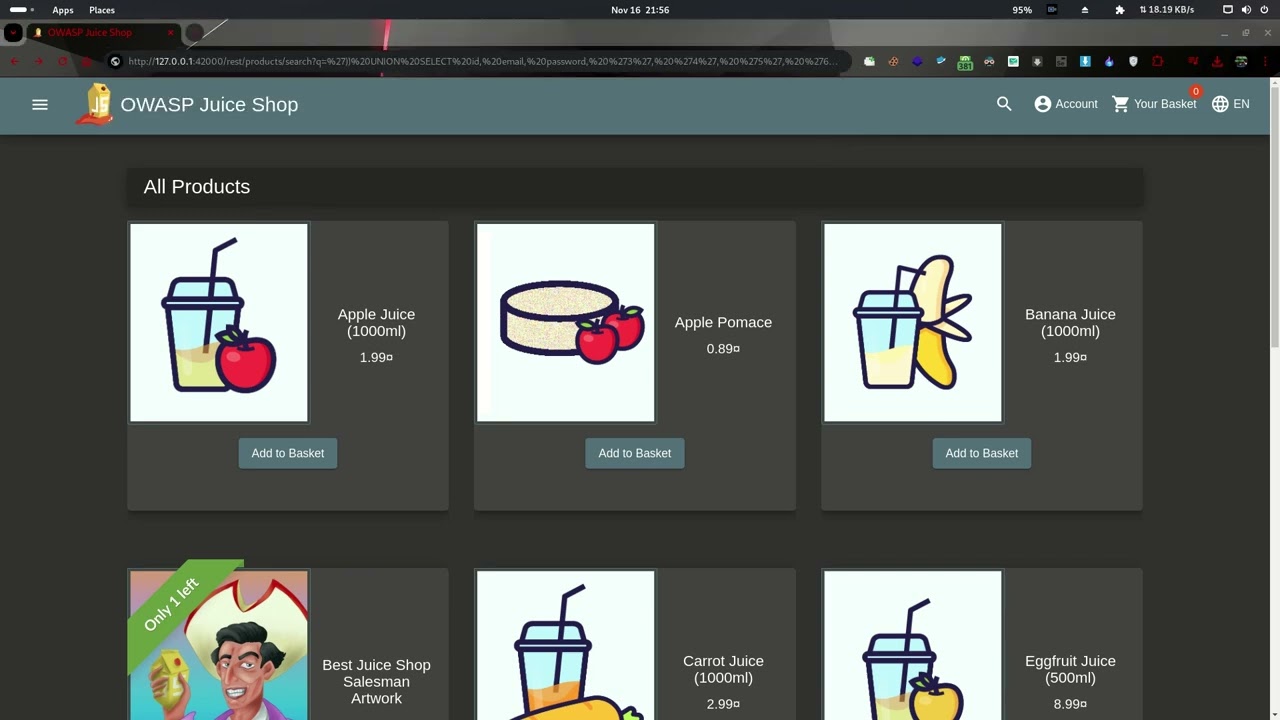
Task: Click the Juice Shop logo icon
Action: pyautogui.click(x=95, y=105)
